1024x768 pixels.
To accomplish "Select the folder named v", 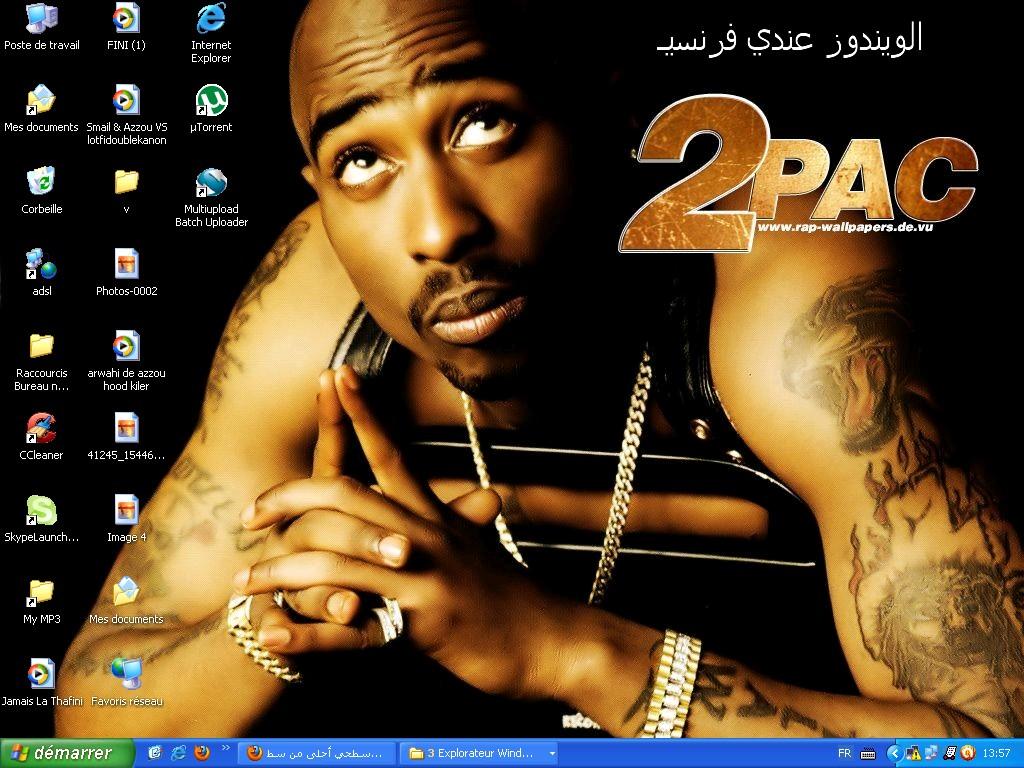I will click(126, 191).
